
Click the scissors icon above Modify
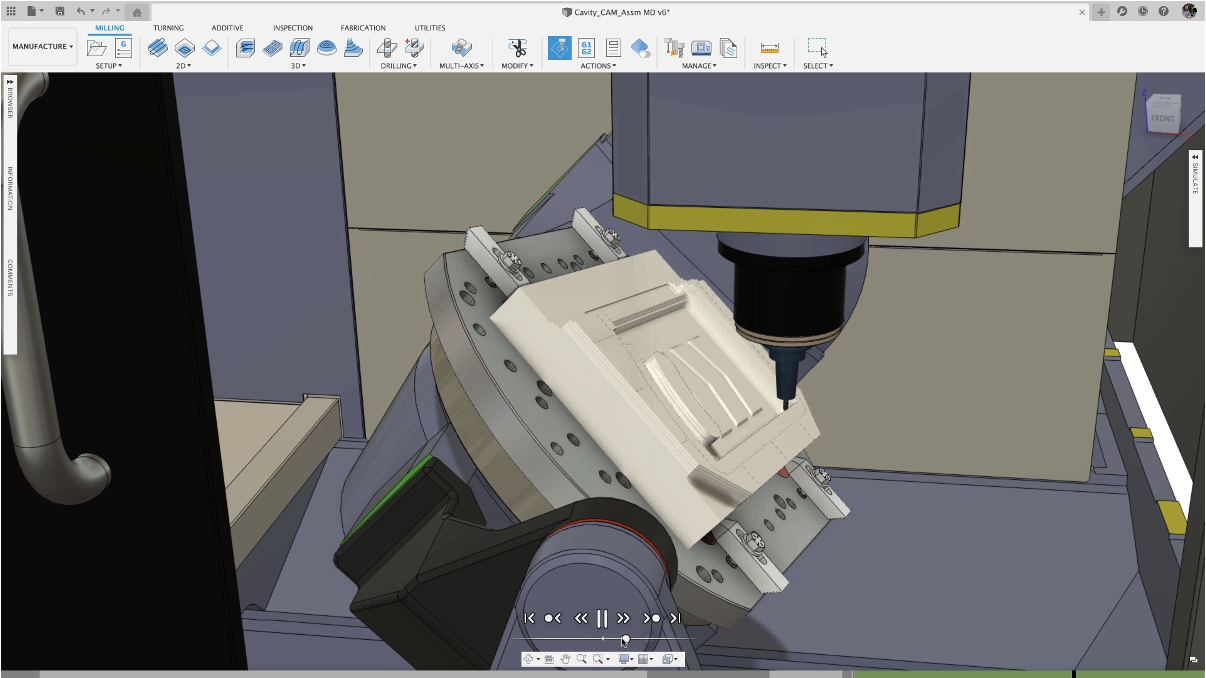pos(517,48)
